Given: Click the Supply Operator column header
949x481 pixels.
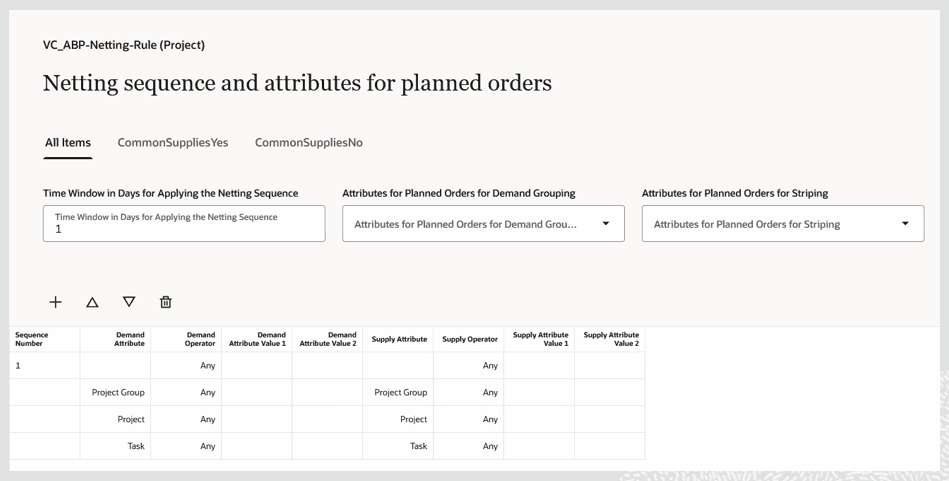Looking at the screenshot, I should (x=469, y=340).
